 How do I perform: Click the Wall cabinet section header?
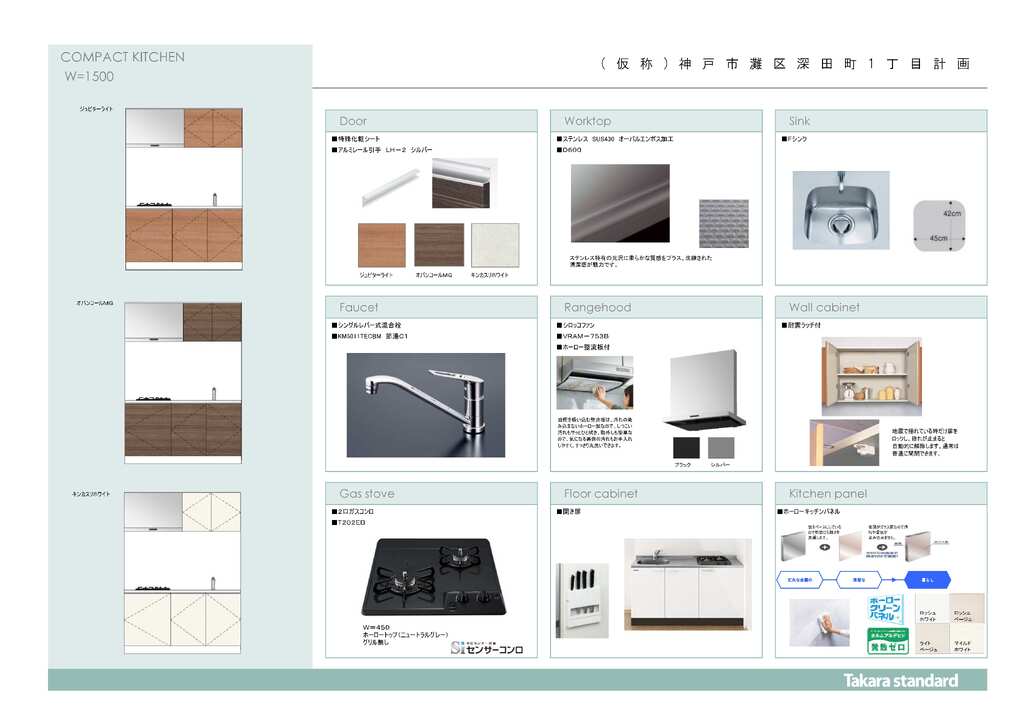[x=824, y=307]
